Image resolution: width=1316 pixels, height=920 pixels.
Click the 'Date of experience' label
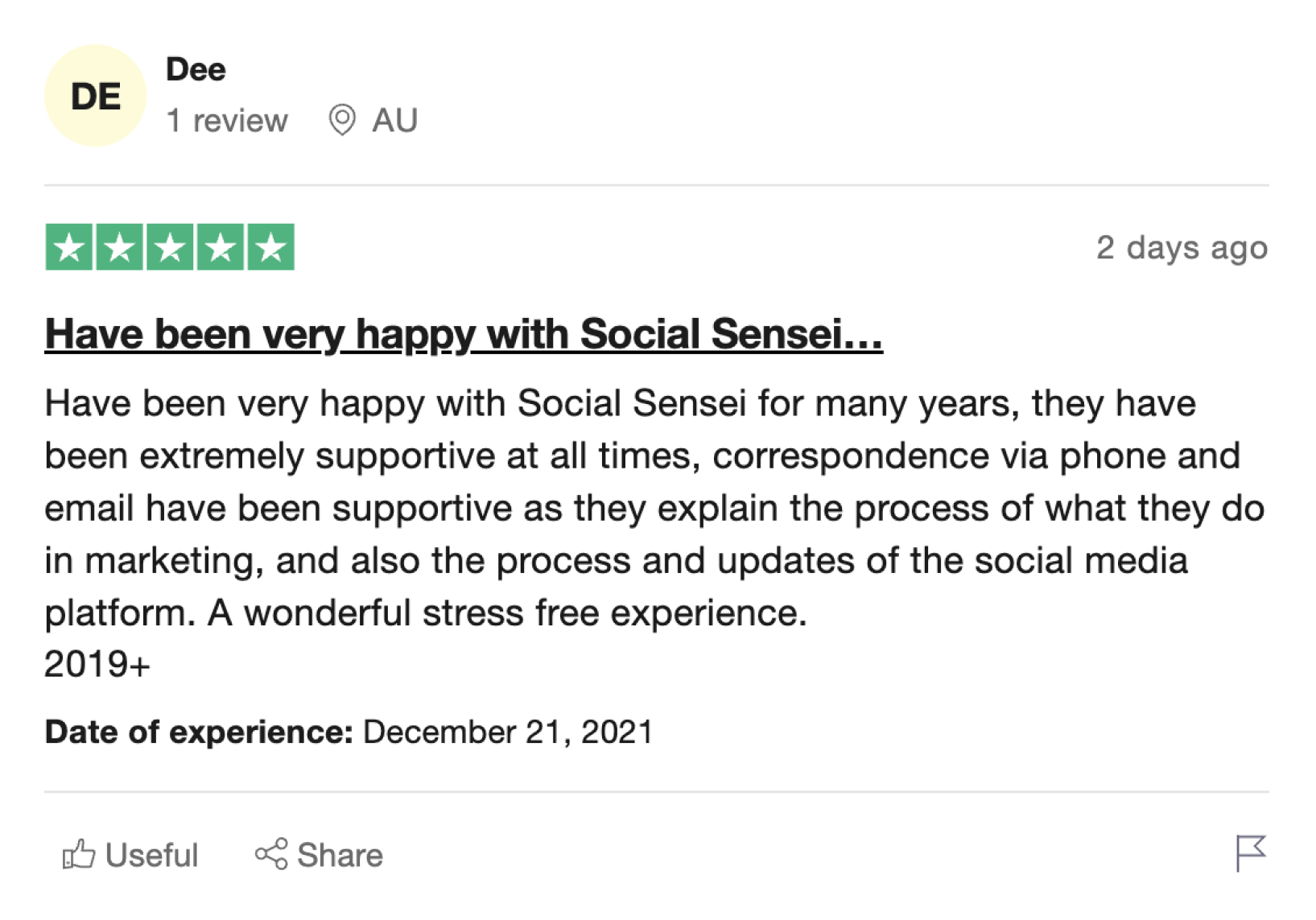pyautogui.click(x=199, y=732)
